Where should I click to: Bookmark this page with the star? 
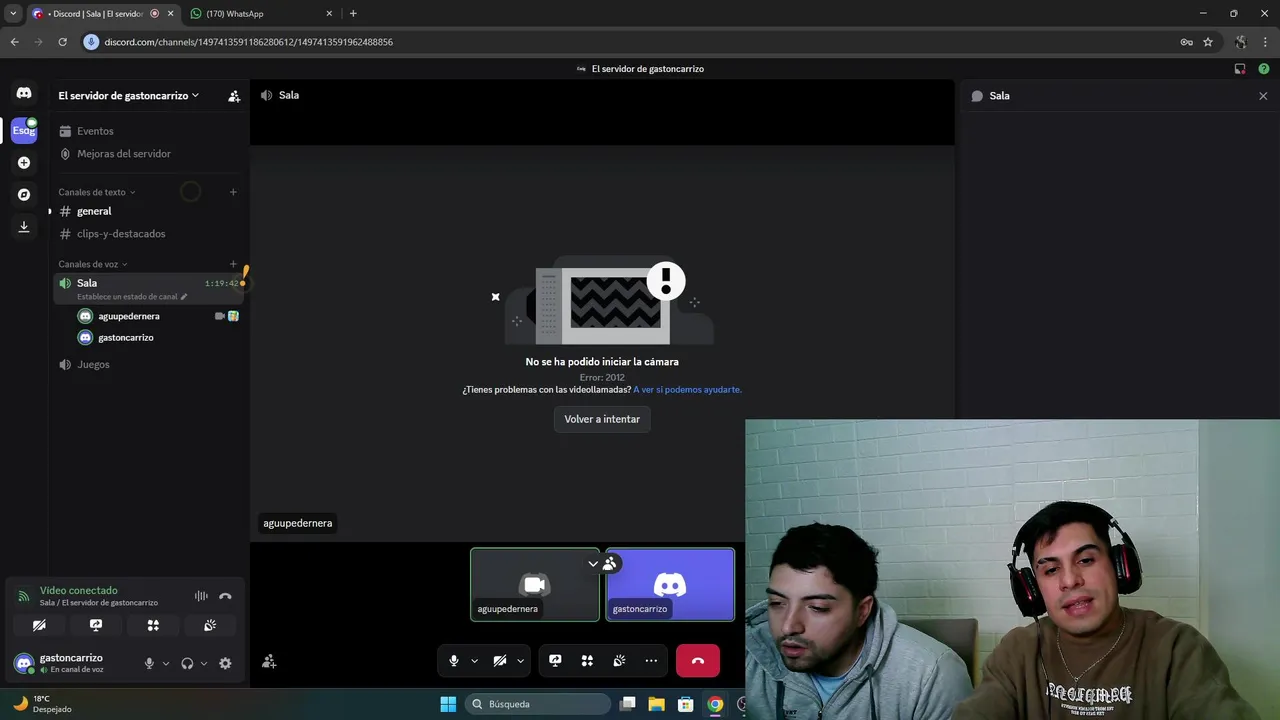[x=1208, y=42]
